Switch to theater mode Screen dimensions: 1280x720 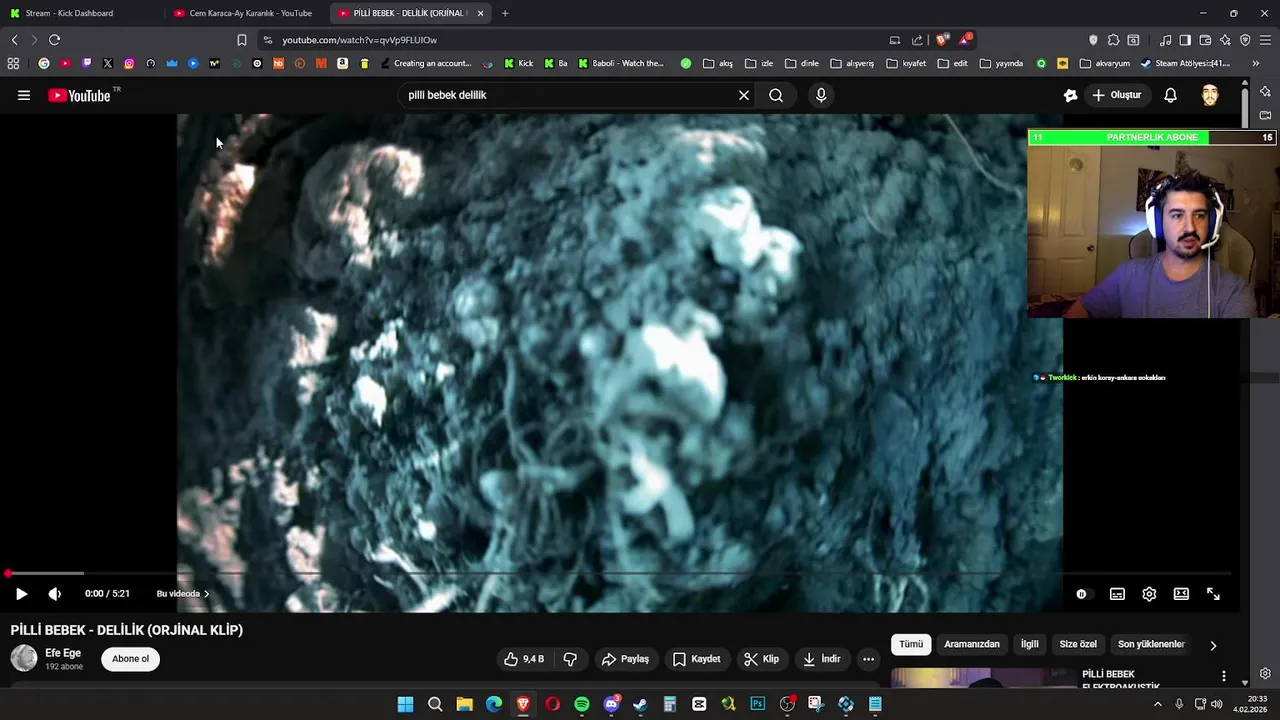click(1181, 594)
